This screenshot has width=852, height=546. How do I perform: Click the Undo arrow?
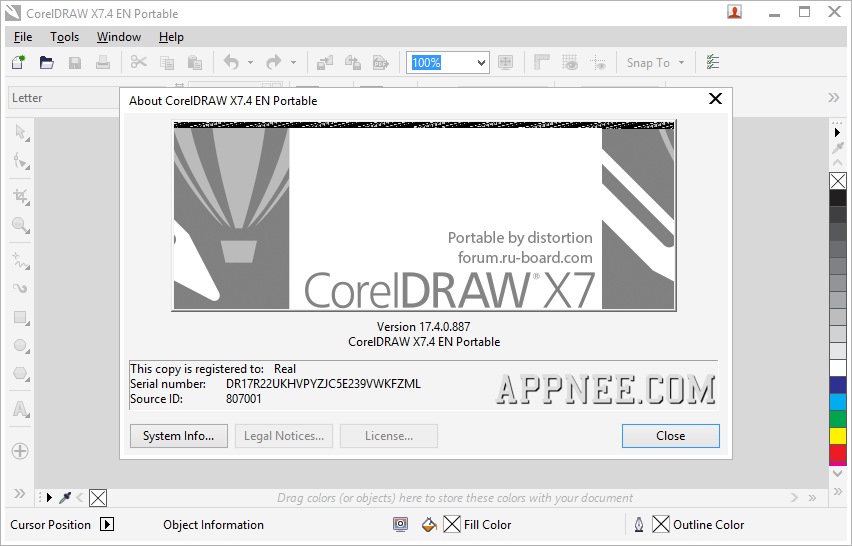pyautogui.click(x=231, y=62)
